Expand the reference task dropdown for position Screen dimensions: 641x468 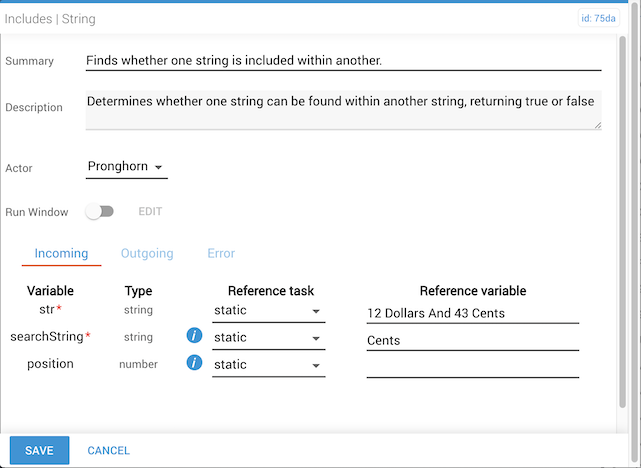pos(268,366)
